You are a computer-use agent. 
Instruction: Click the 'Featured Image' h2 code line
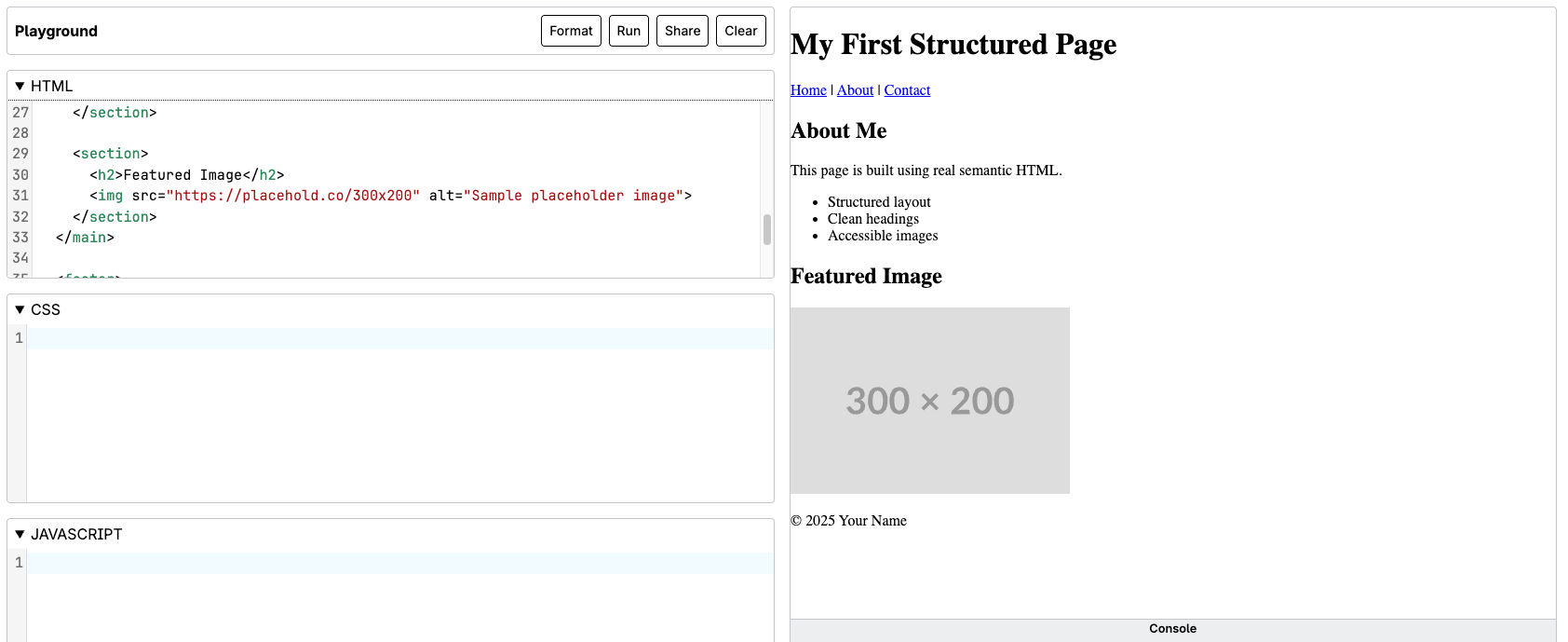[187, 175]
